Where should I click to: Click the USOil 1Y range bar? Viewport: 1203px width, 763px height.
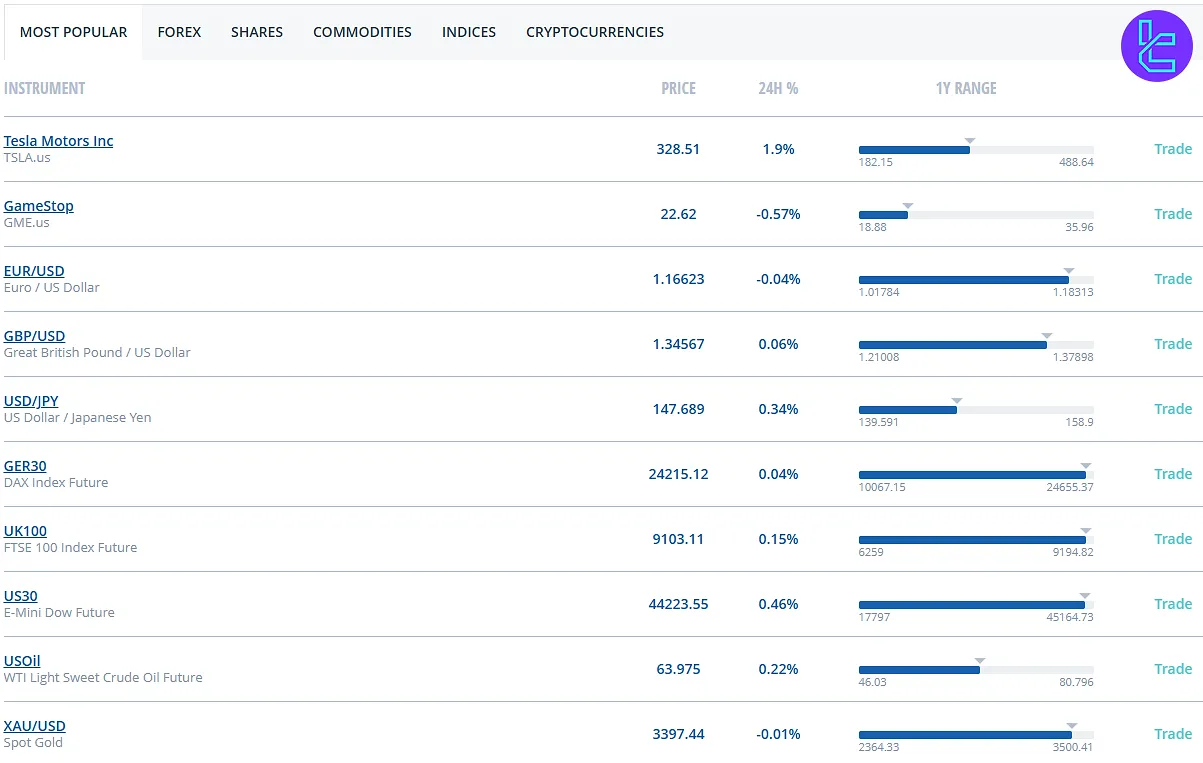point(976,670)
